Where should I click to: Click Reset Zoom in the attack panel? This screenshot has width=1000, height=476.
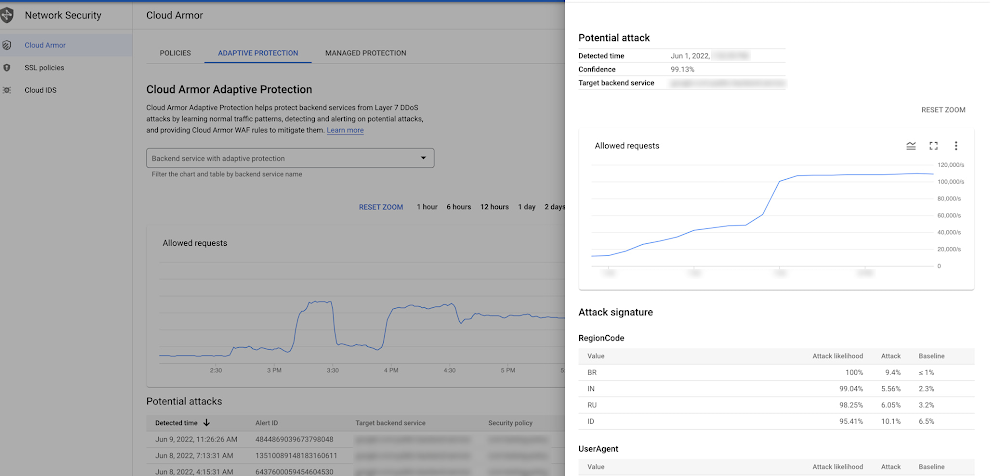[x=943, y=110]
